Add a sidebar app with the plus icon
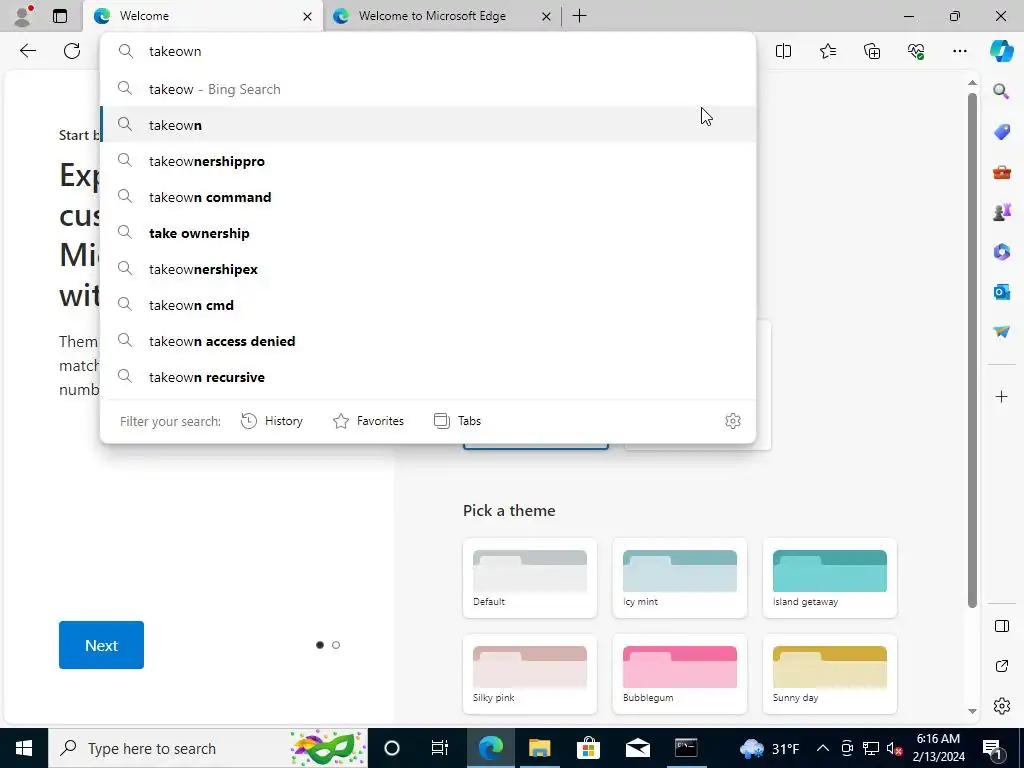Image resolution: width=1024 pixels, height=768 pixels. pyautogui.click(x=1001, y=396)
